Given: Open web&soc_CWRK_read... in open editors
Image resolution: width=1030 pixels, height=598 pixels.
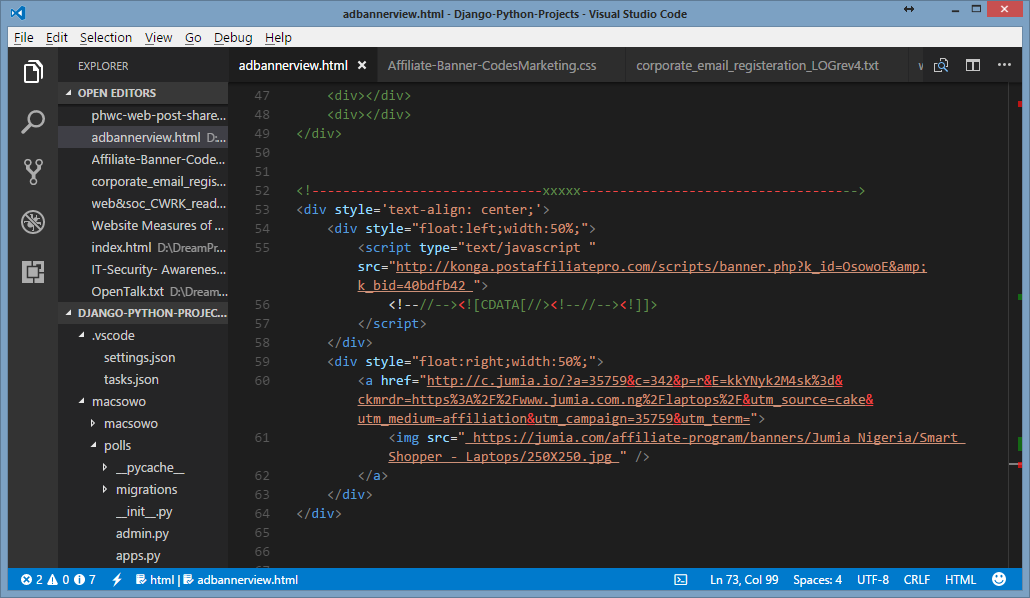Looking at the screenshot, I should tap(143, 203).
